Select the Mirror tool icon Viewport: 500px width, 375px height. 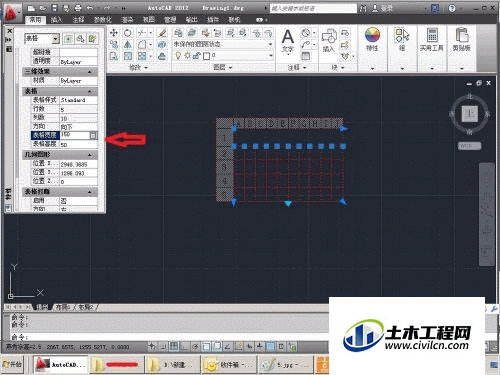pyautogui.click(x=128, y=44)
